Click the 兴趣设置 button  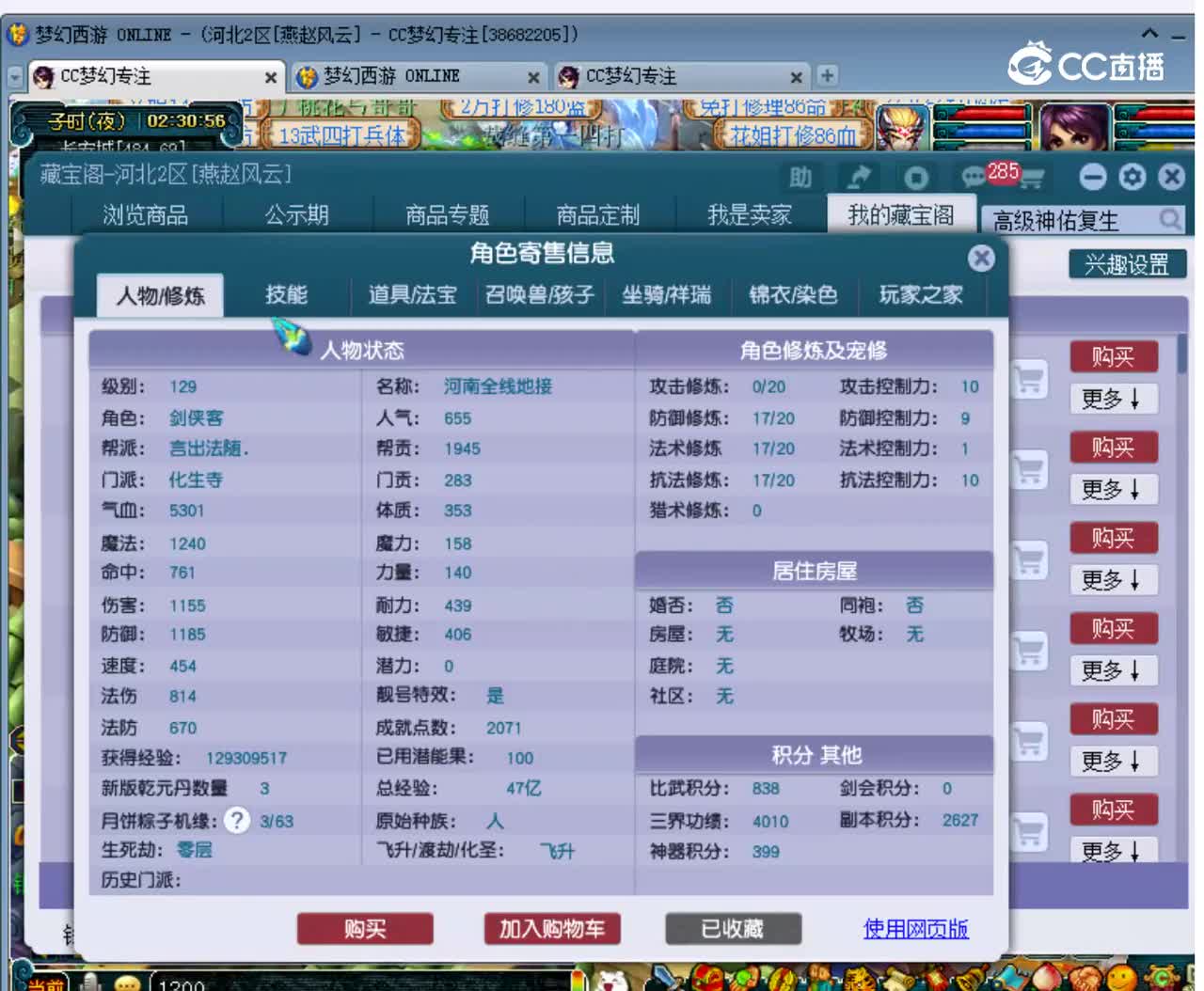[1126, 264]
